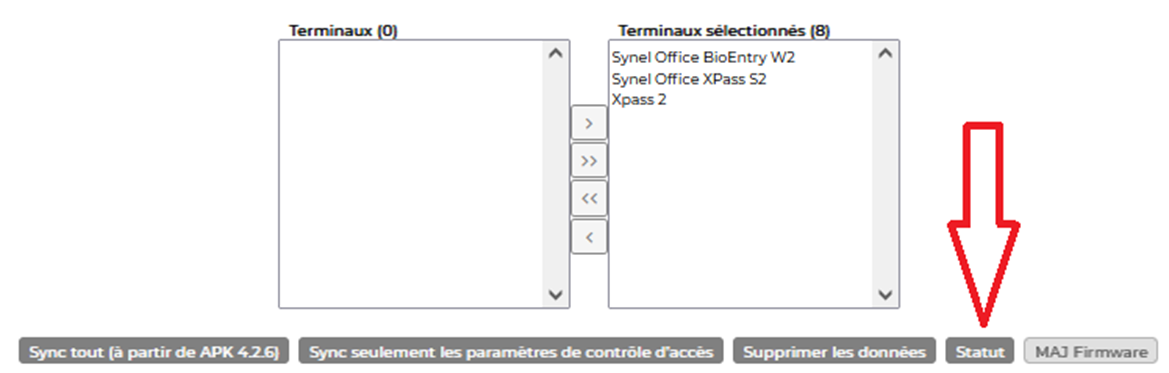Open the Statut button
Viewport: 1169px width, 373px height.
pos(980,352)
